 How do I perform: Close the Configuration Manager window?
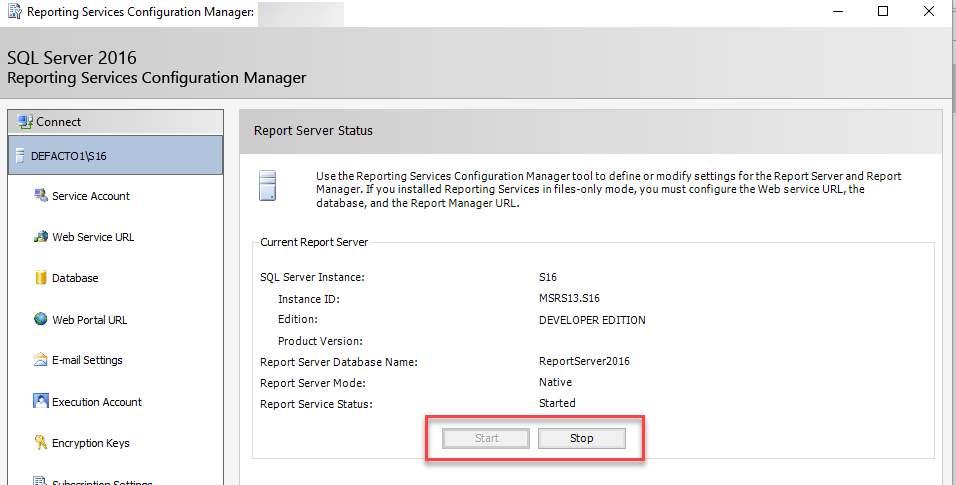tap(929, 12)
